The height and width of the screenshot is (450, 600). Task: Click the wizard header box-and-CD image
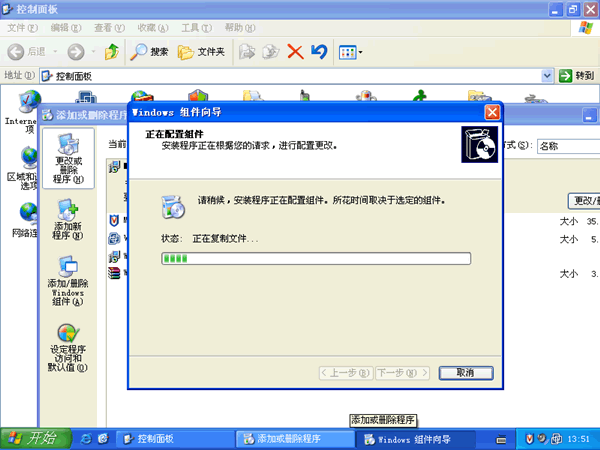point(479,144)
